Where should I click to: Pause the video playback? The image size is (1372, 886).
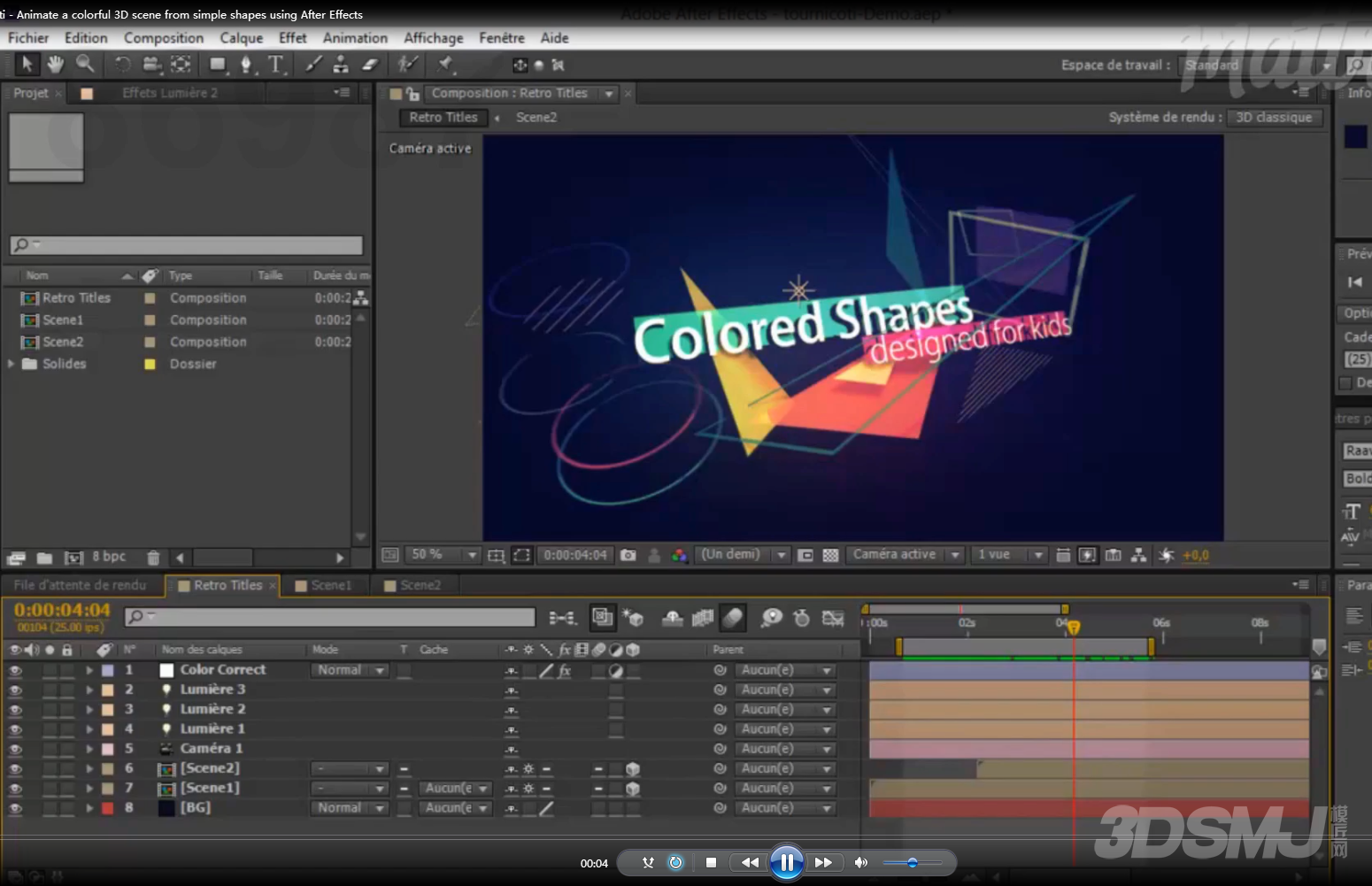click(x=786, y=863)
